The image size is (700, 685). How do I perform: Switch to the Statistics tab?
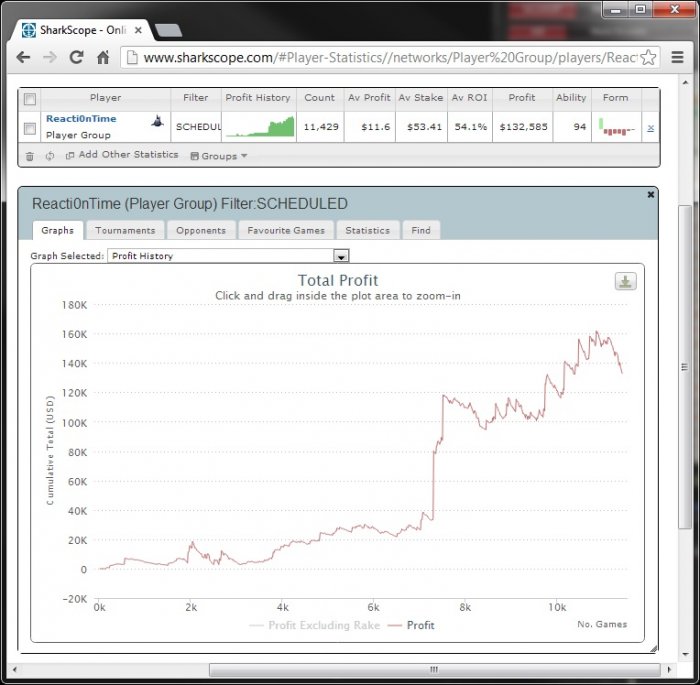[x=367, y=230]
